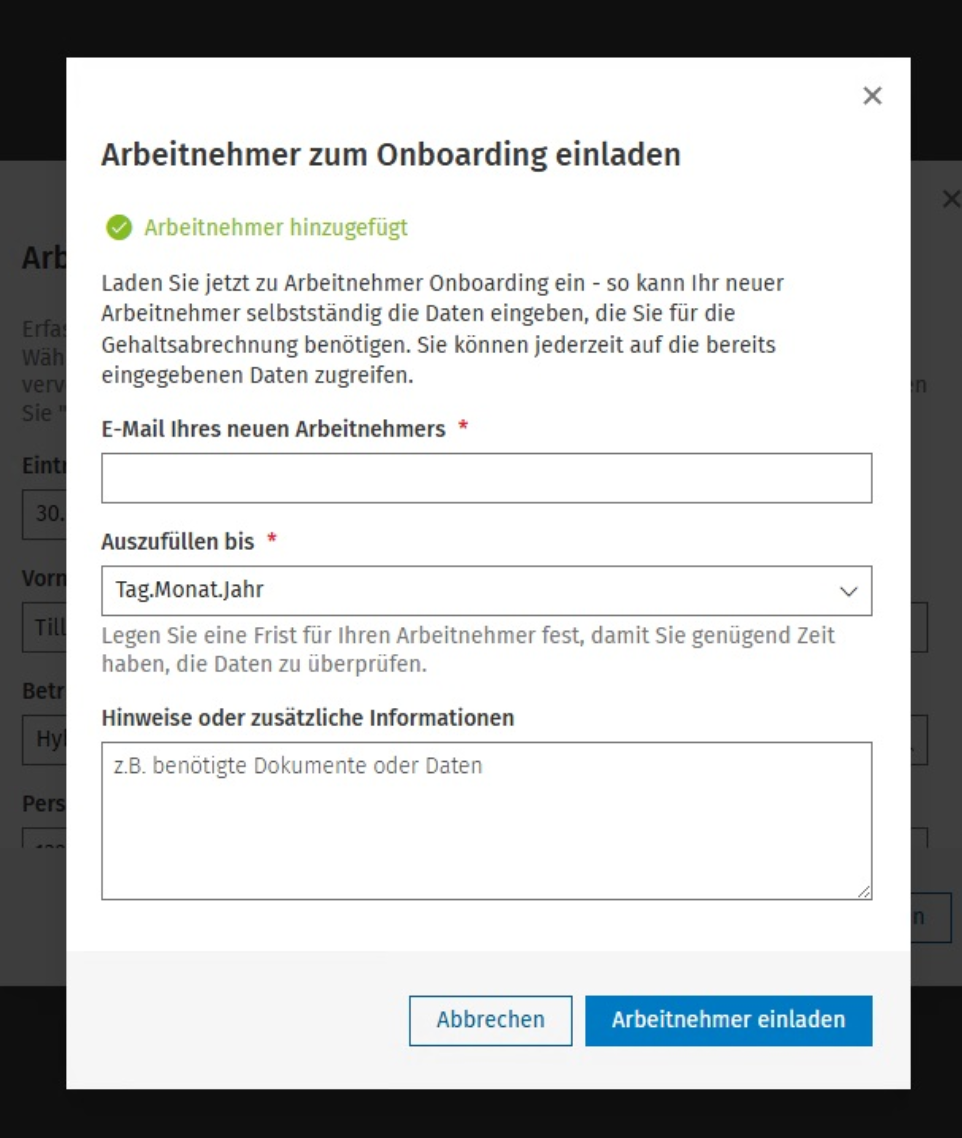Click the 'Auszufüllen bis' label
The height and width of the screenshot is (1138, 962).
[178, 541]
